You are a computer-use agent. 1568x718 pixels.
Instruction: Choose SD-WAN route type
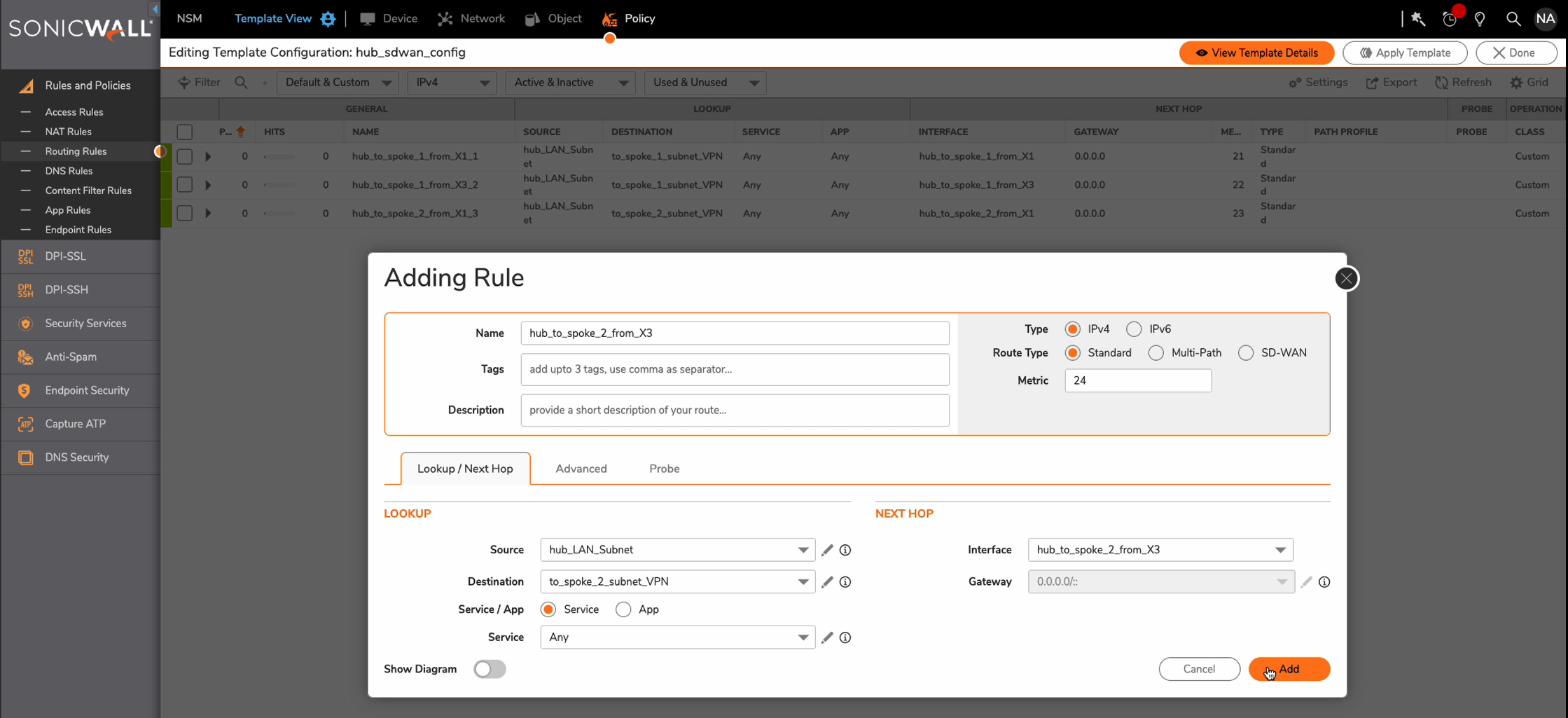[1245, 353]
